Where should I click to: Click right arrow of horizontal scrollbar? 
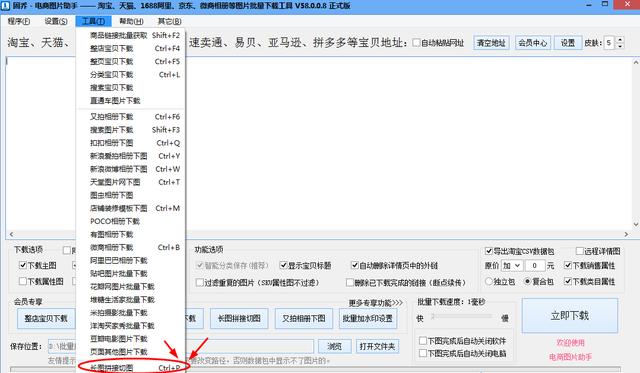[626, 234]
